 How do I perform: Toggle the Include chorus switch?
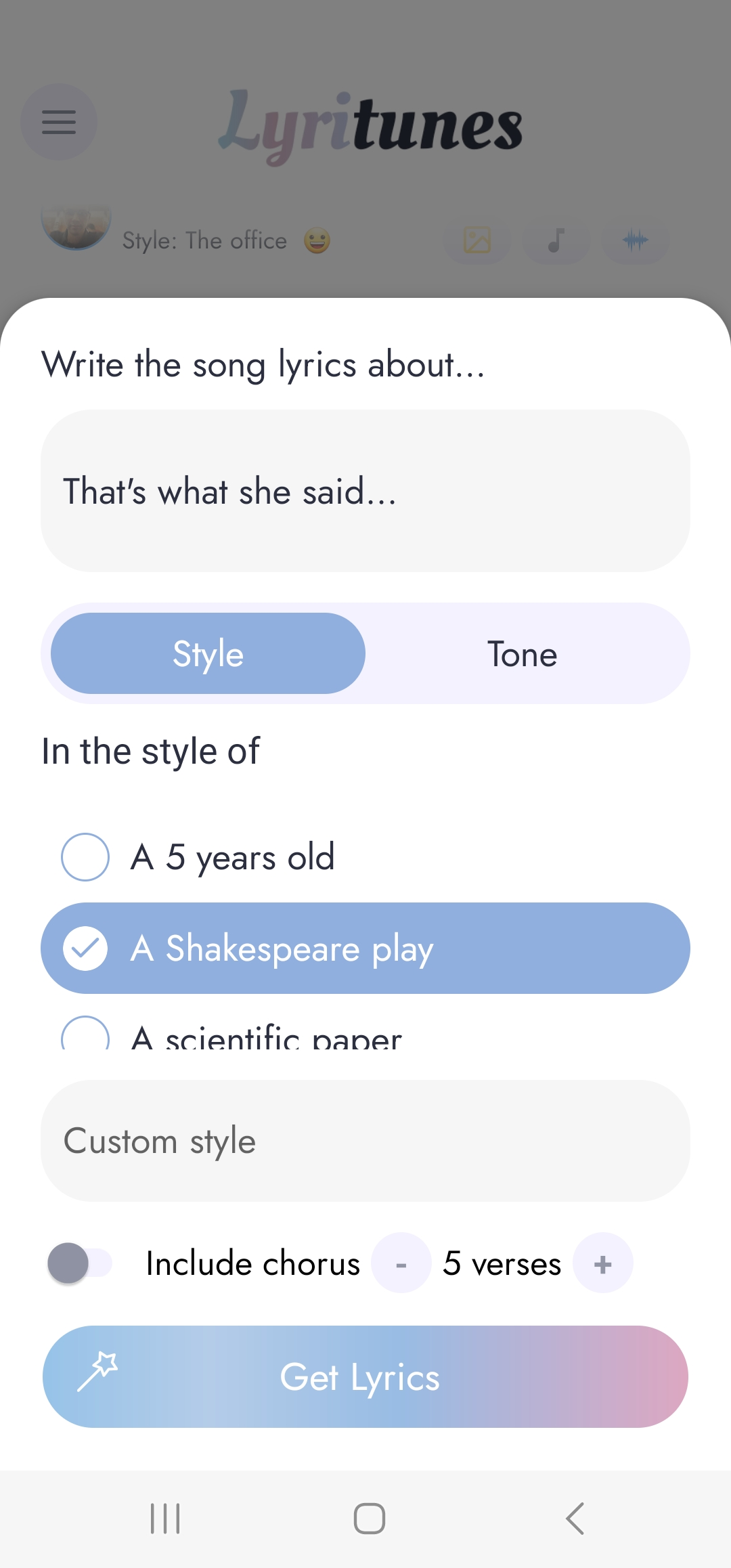coord(80,1263)
